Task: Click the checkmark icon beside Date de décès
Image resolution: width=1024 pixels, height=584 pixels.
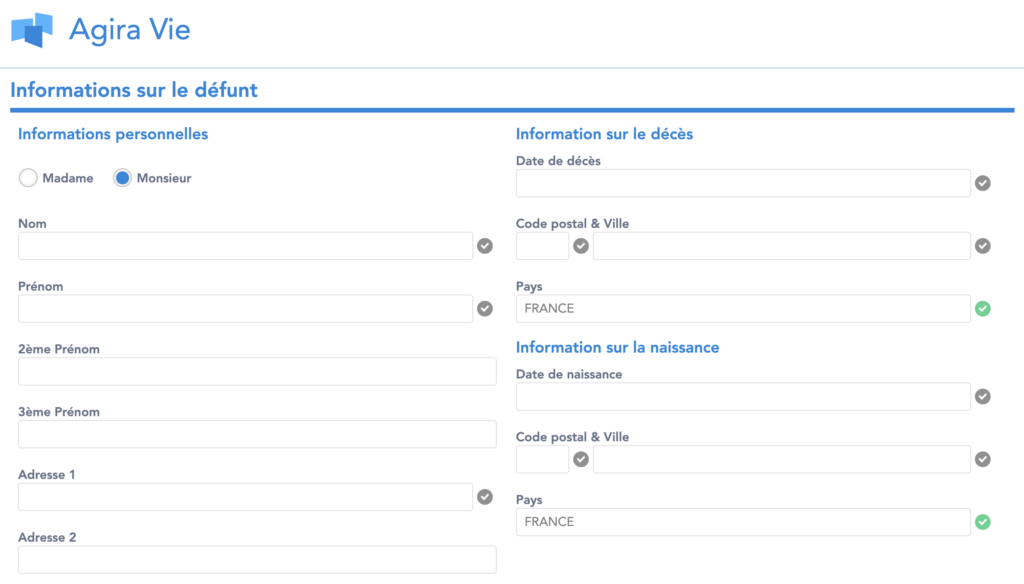Action: tap(983, 183)
